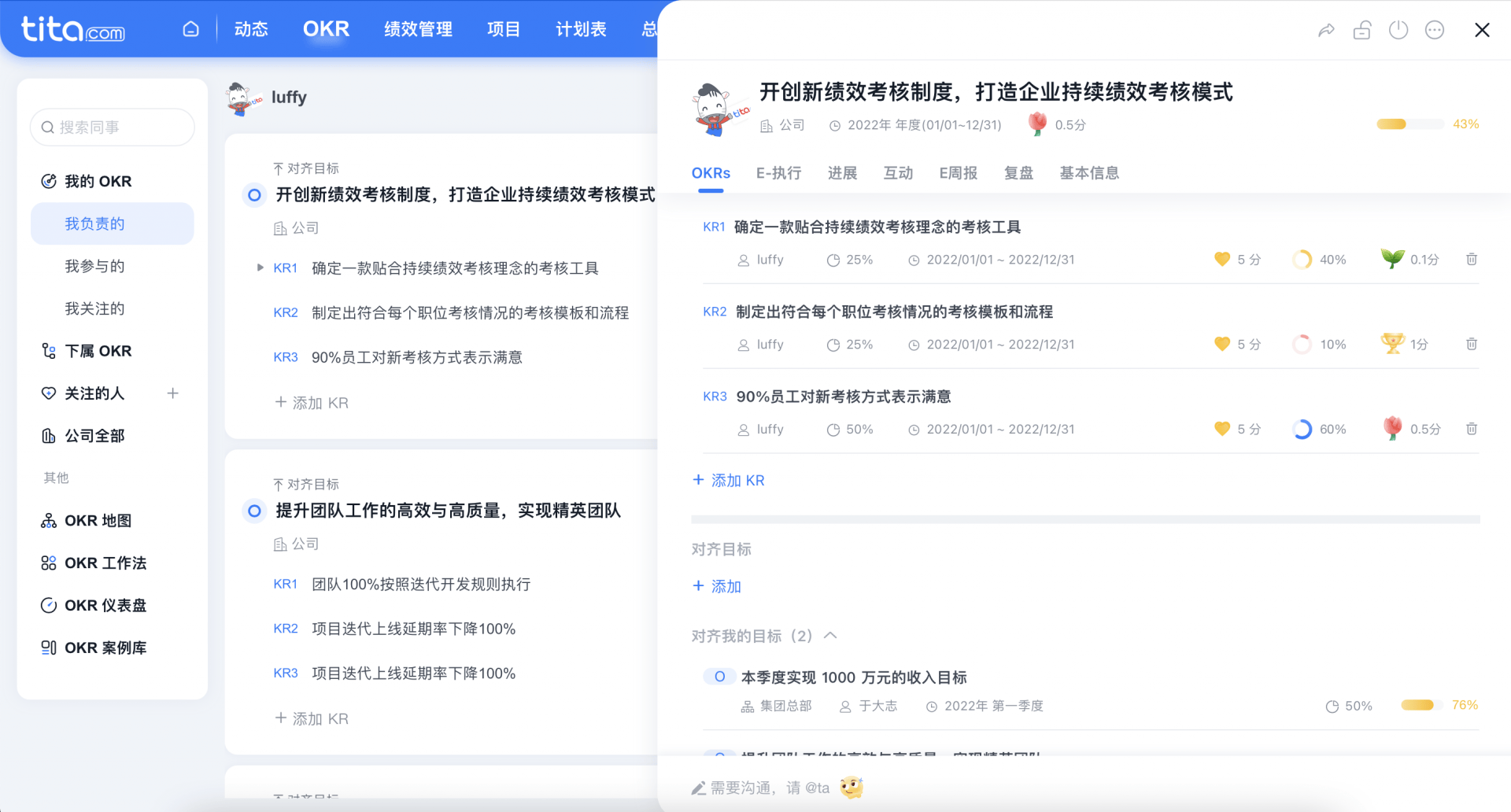Open the 10% progress ring on KR2

tap(1302, 344)
